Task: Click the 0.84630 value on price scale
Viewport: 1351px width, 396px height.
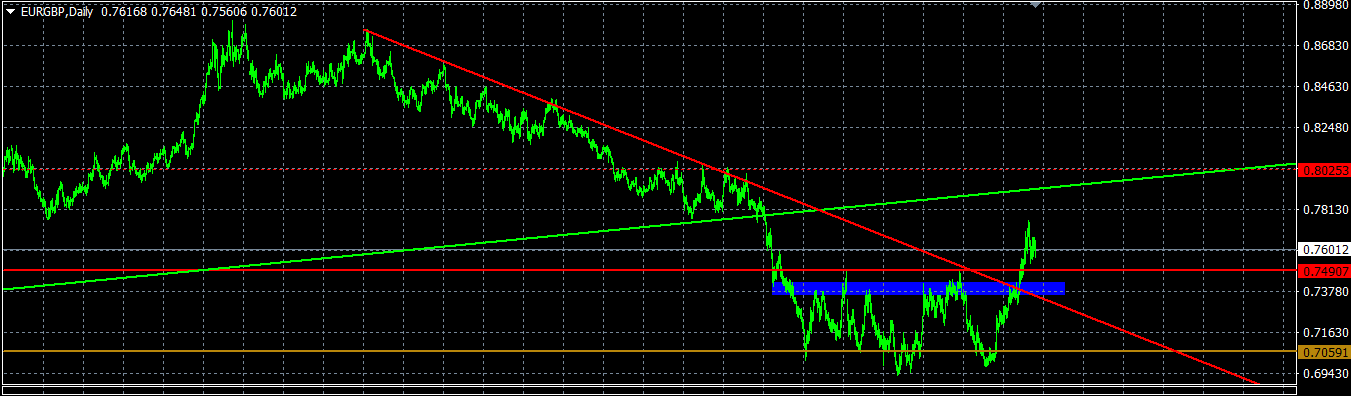Action: click(1324, 87)
